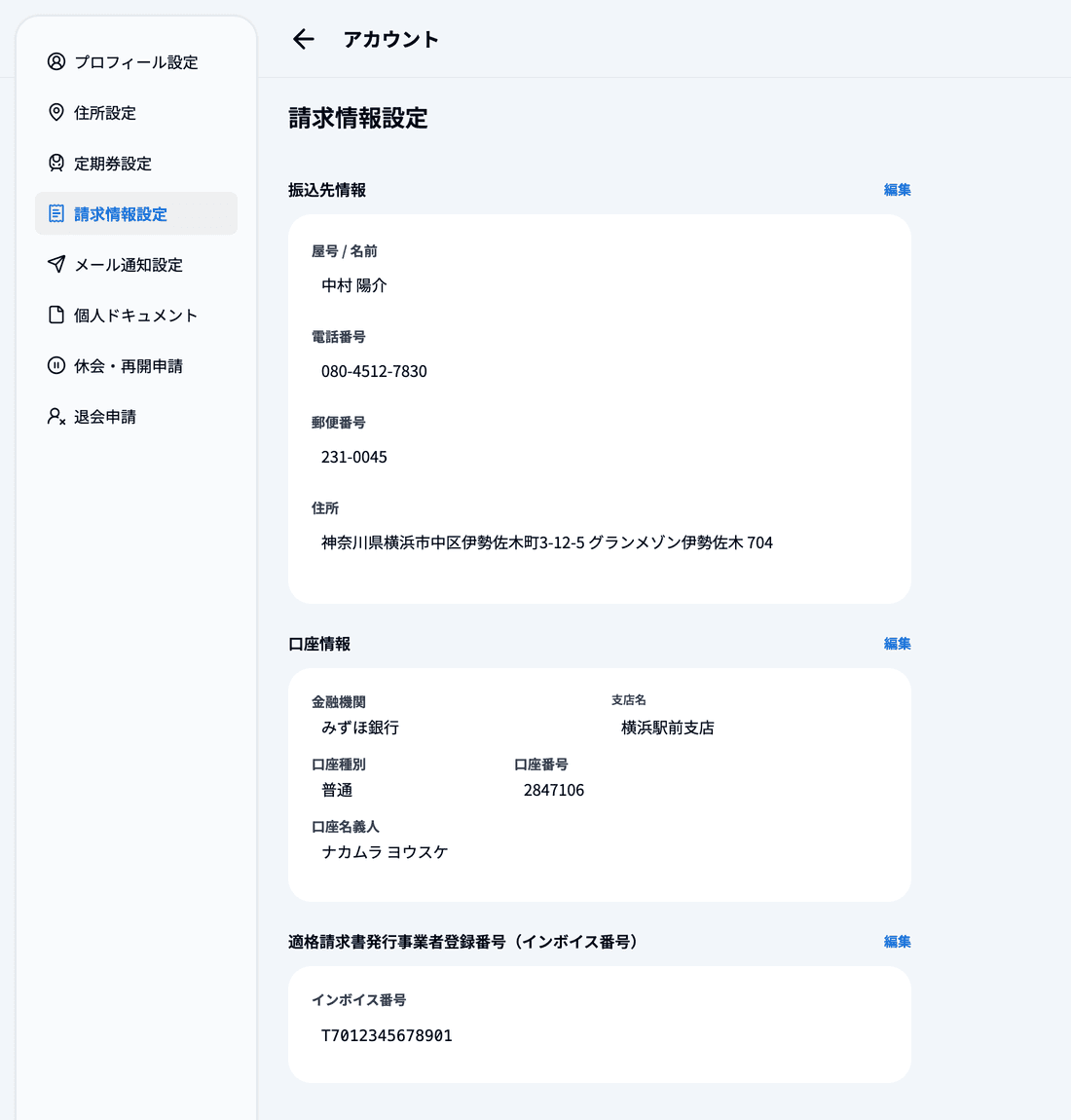This screenshot has width=1071, height=1120.
Task: Click the document icon for 個人ドキュメント
Action: [x=56, y=315]
